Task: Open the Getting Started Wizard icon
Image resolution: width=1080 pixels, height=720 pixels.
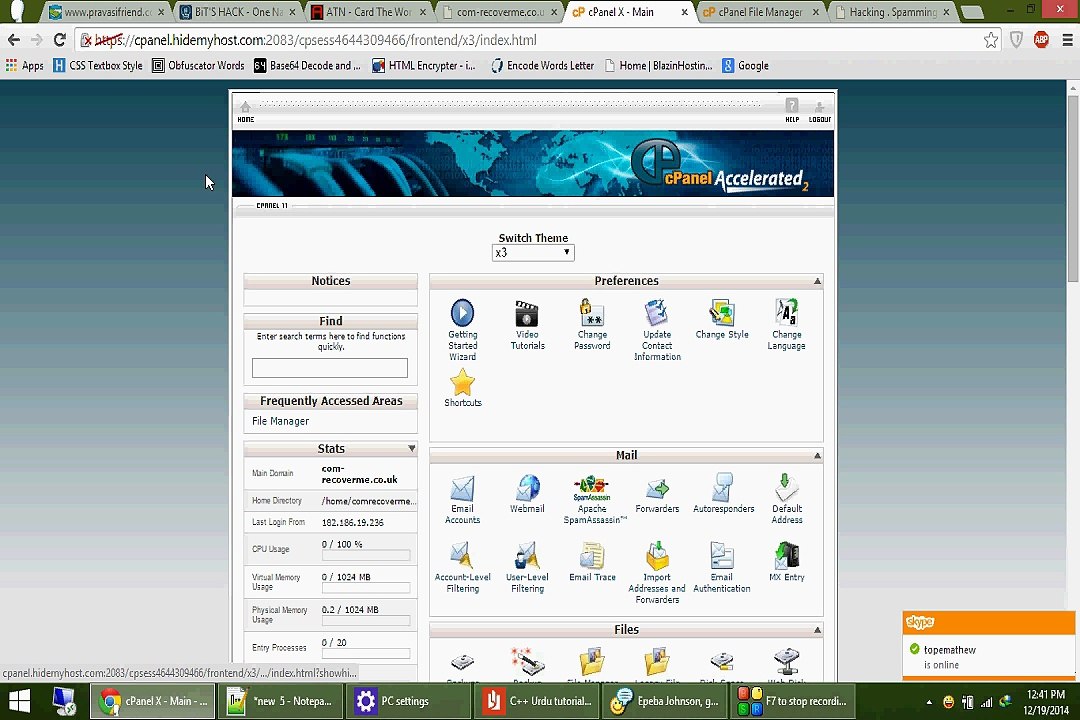Action: click(462, 313)
